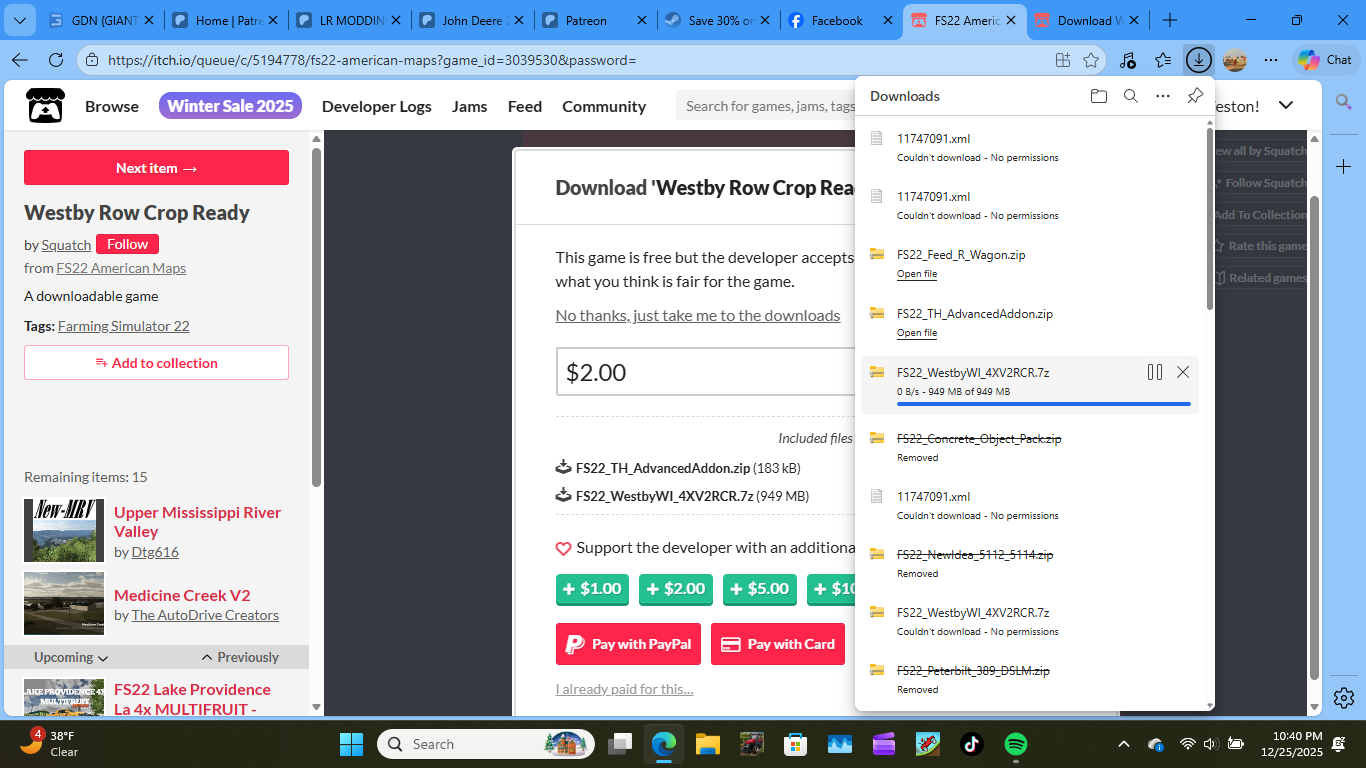Open browser Settings and more menu

click(1271, 60)
